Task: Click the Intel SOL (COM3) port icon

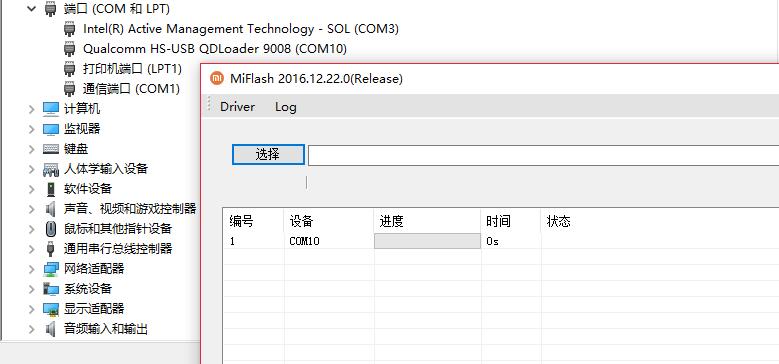Action: tap(70, 29)
